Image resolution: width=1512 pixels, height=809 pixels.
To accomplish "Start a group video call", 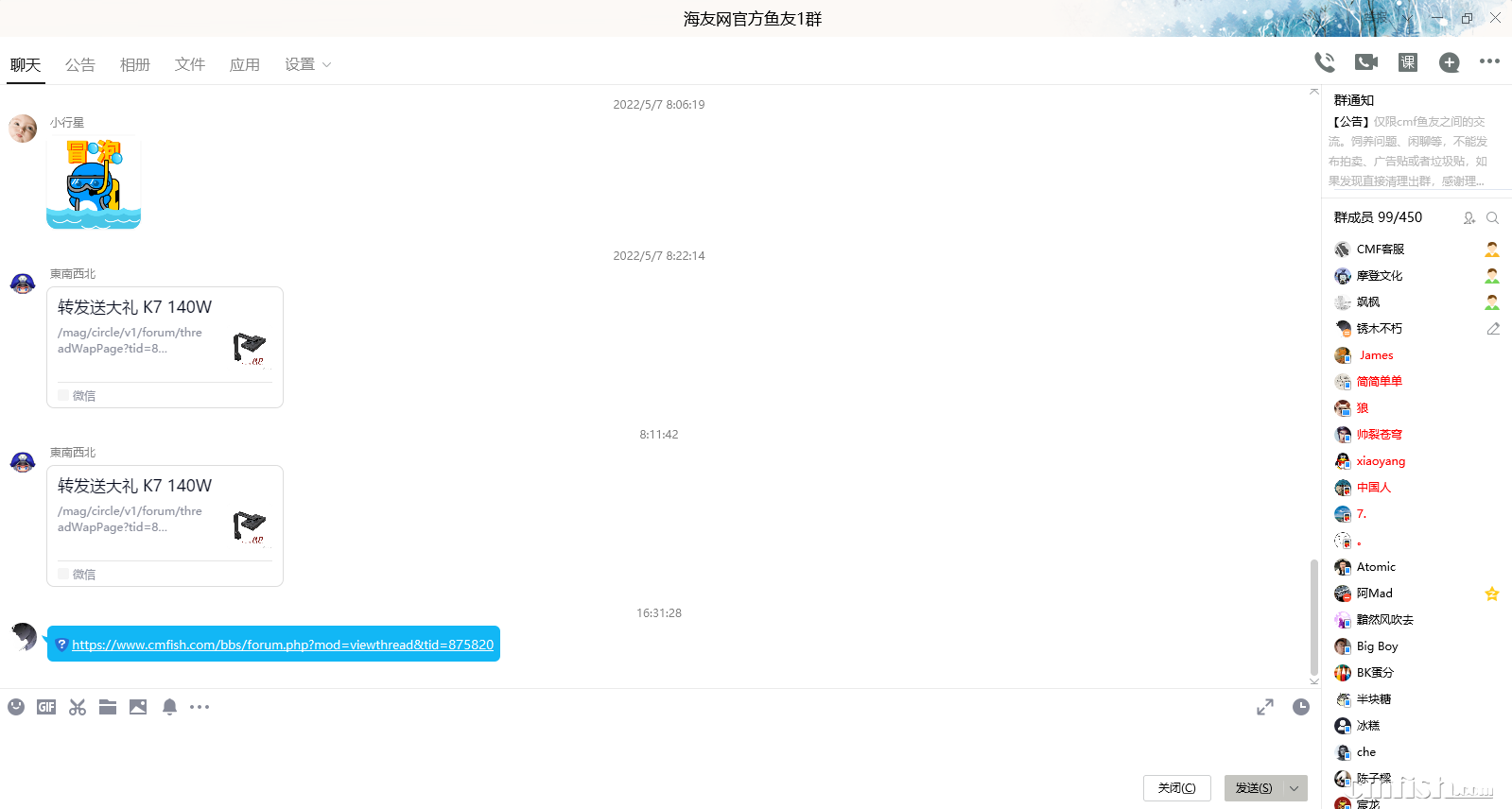I will click(x=1366, y=62).
